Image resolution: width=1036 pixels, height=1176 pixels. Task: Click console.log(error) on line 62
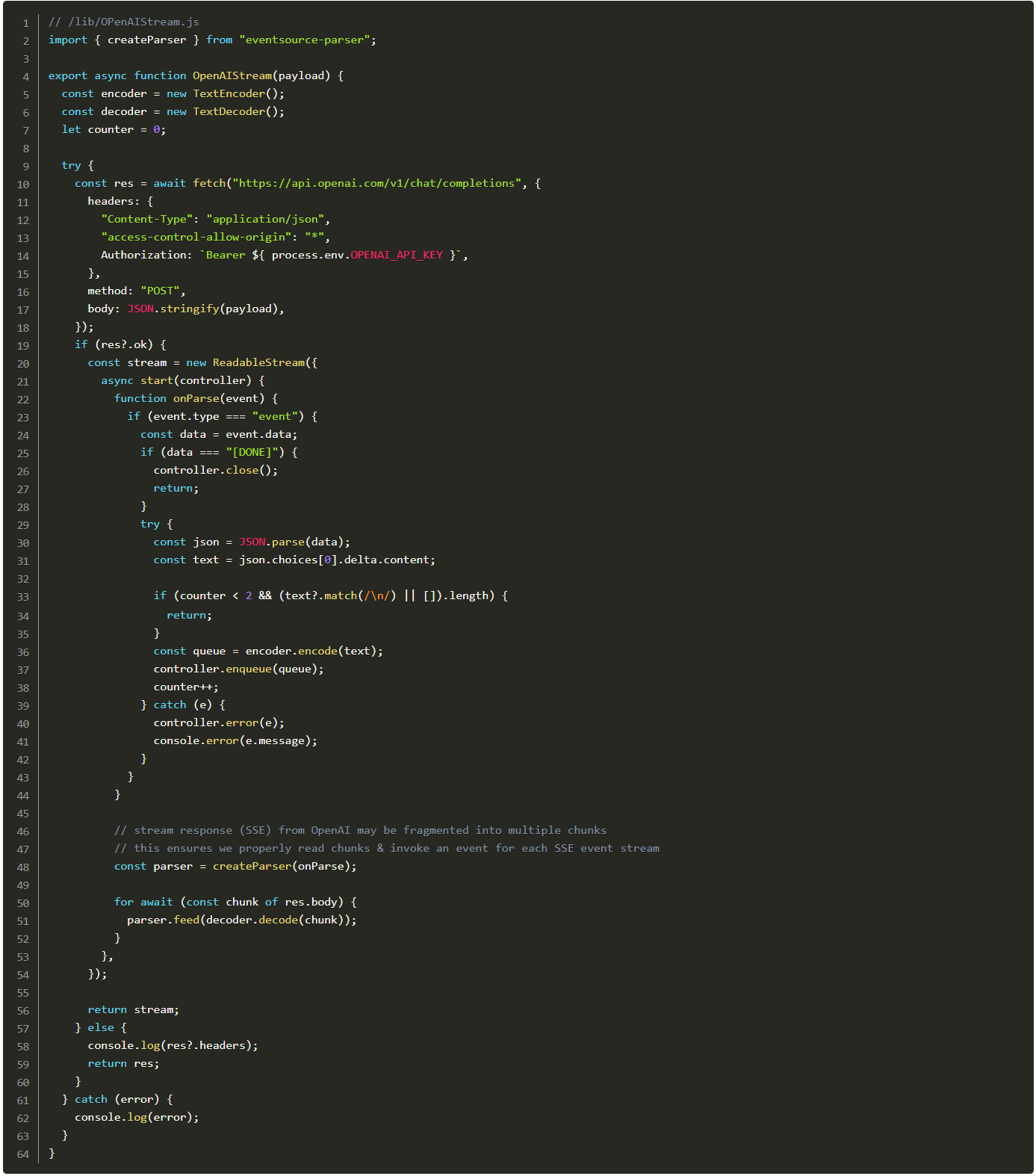(134, 1117)
